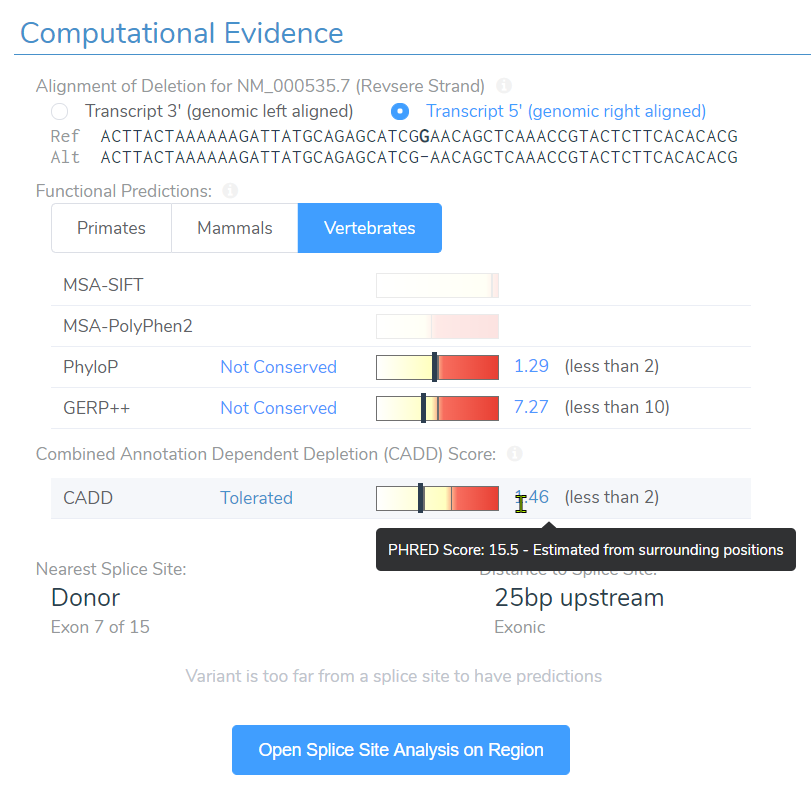Click the info icon next to CADD Score
The height and width of the screenshot is (795, 811).
coord(514,454)
